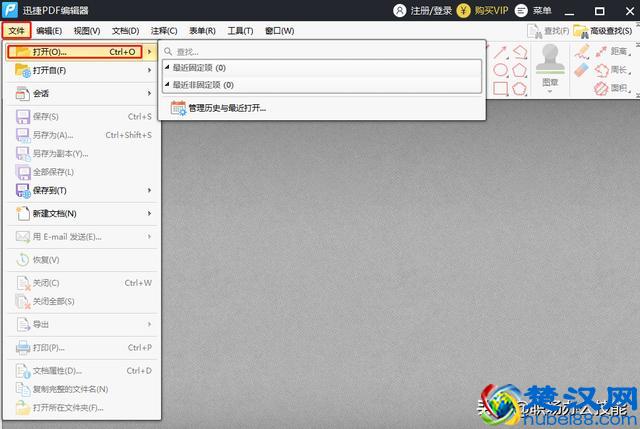
Task: Choose 另存为副本(Y)... menu entry
Action: tap(82, 153)
